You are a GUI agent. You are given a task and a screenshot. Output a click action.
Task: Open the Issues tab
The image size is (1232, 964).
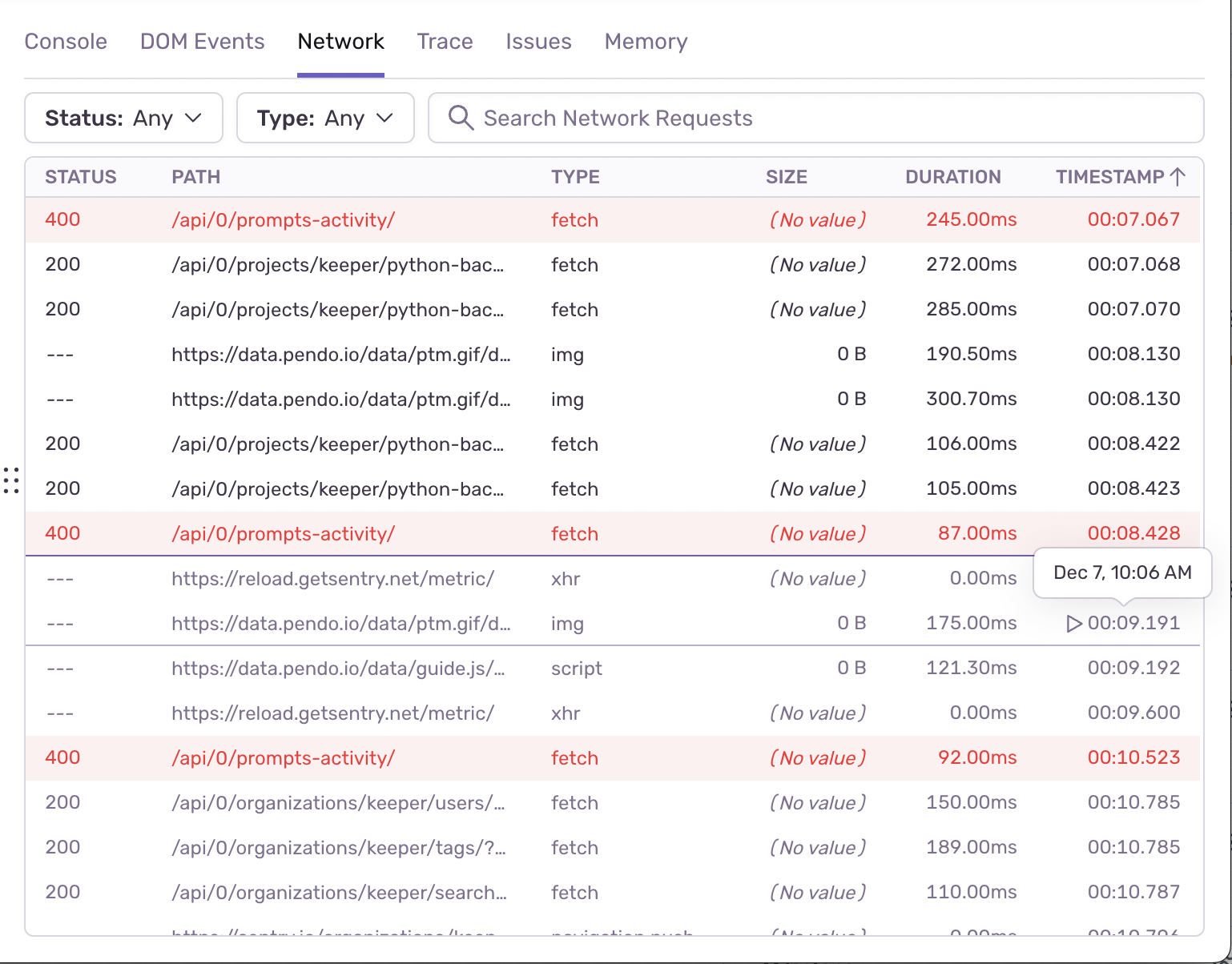538,42
